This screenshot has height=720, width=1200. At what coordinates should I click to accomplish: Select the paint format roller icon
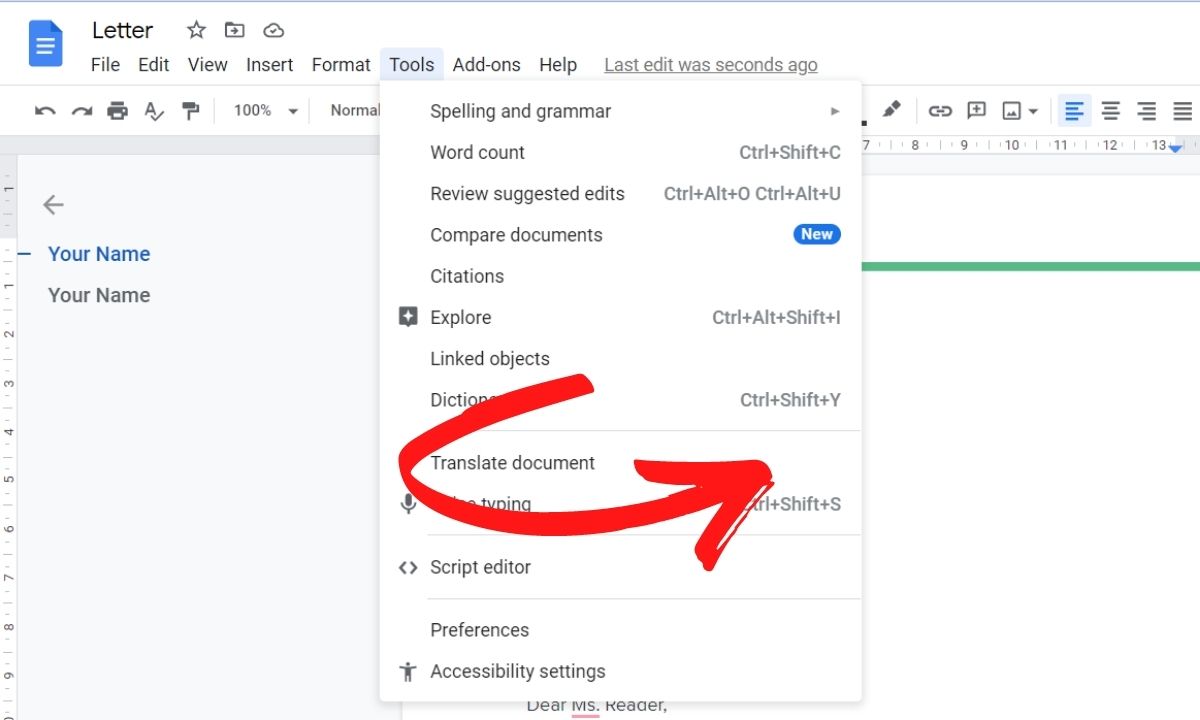coord(190,111)
